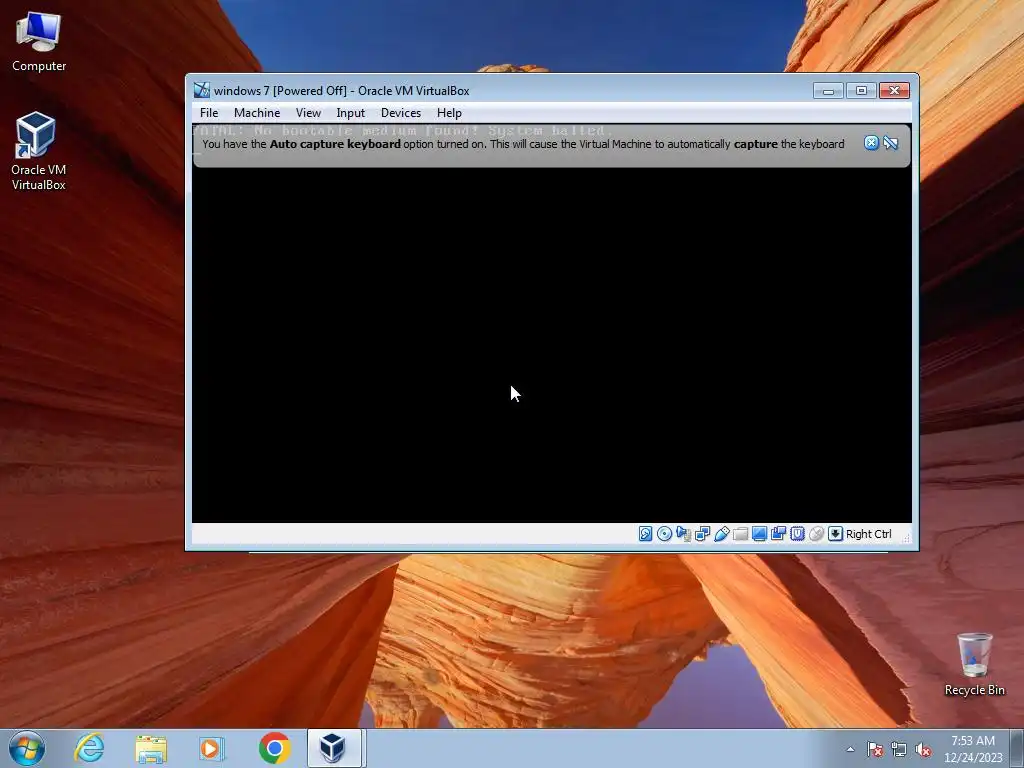This screenshot has height=768, width=1024.
Task: Click the VirtualBox taskbar button
Action: tap(334, 748)
